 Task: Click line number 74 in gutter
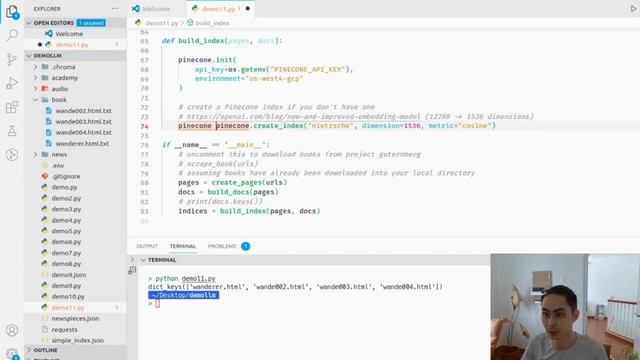point(144,126)
